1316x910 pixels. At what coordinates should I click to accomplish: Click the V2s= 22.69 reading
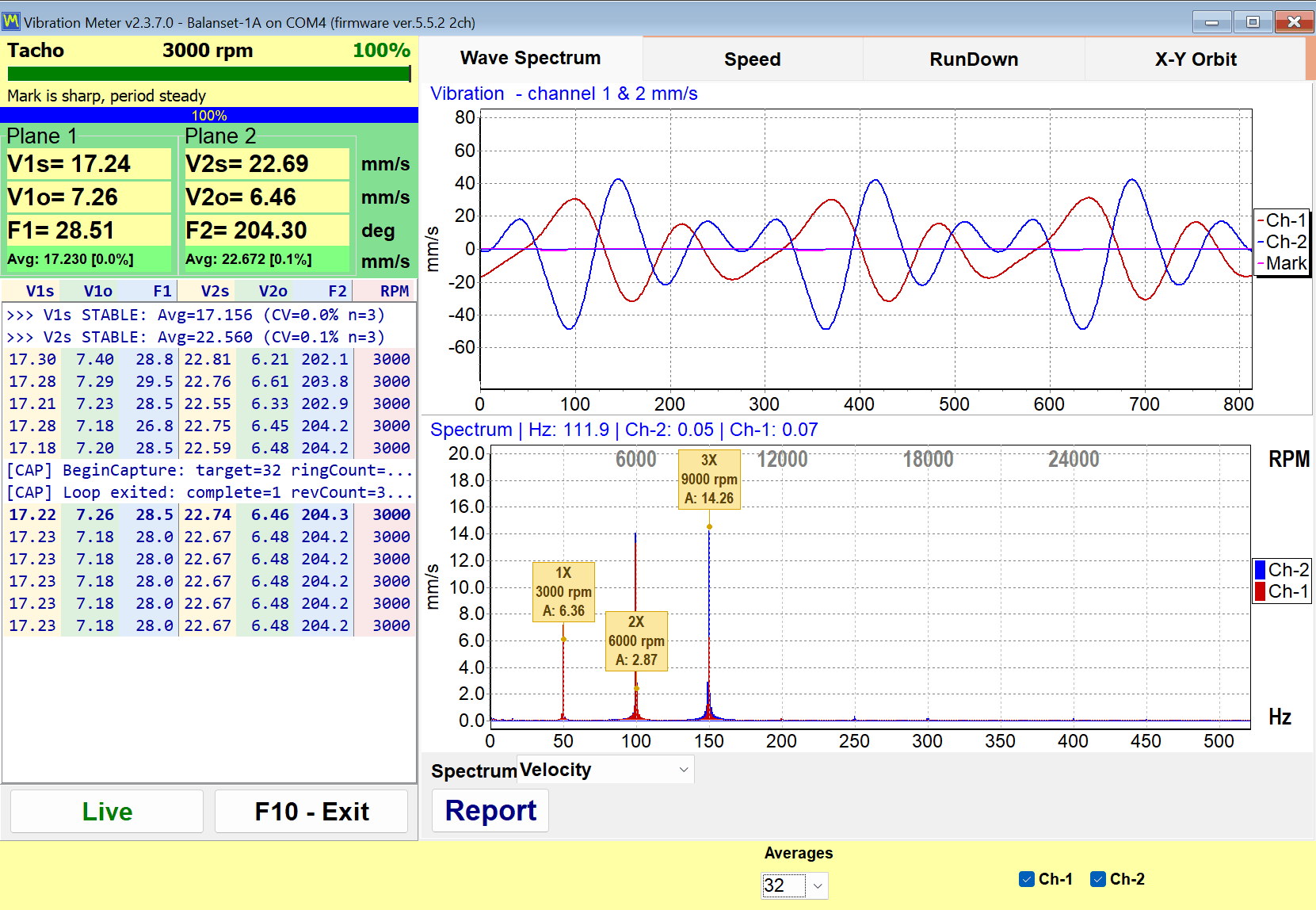(x=266, y=164)
